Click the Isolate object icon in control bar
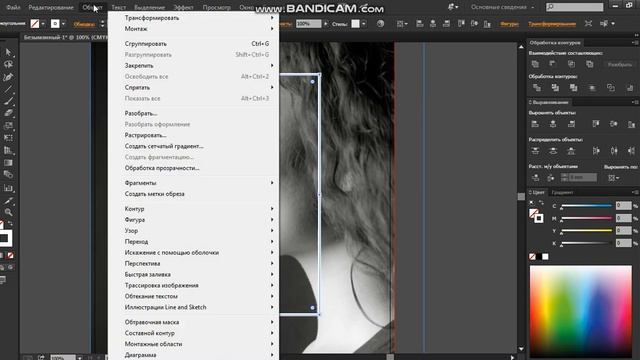640x360 pixels. 588,24
